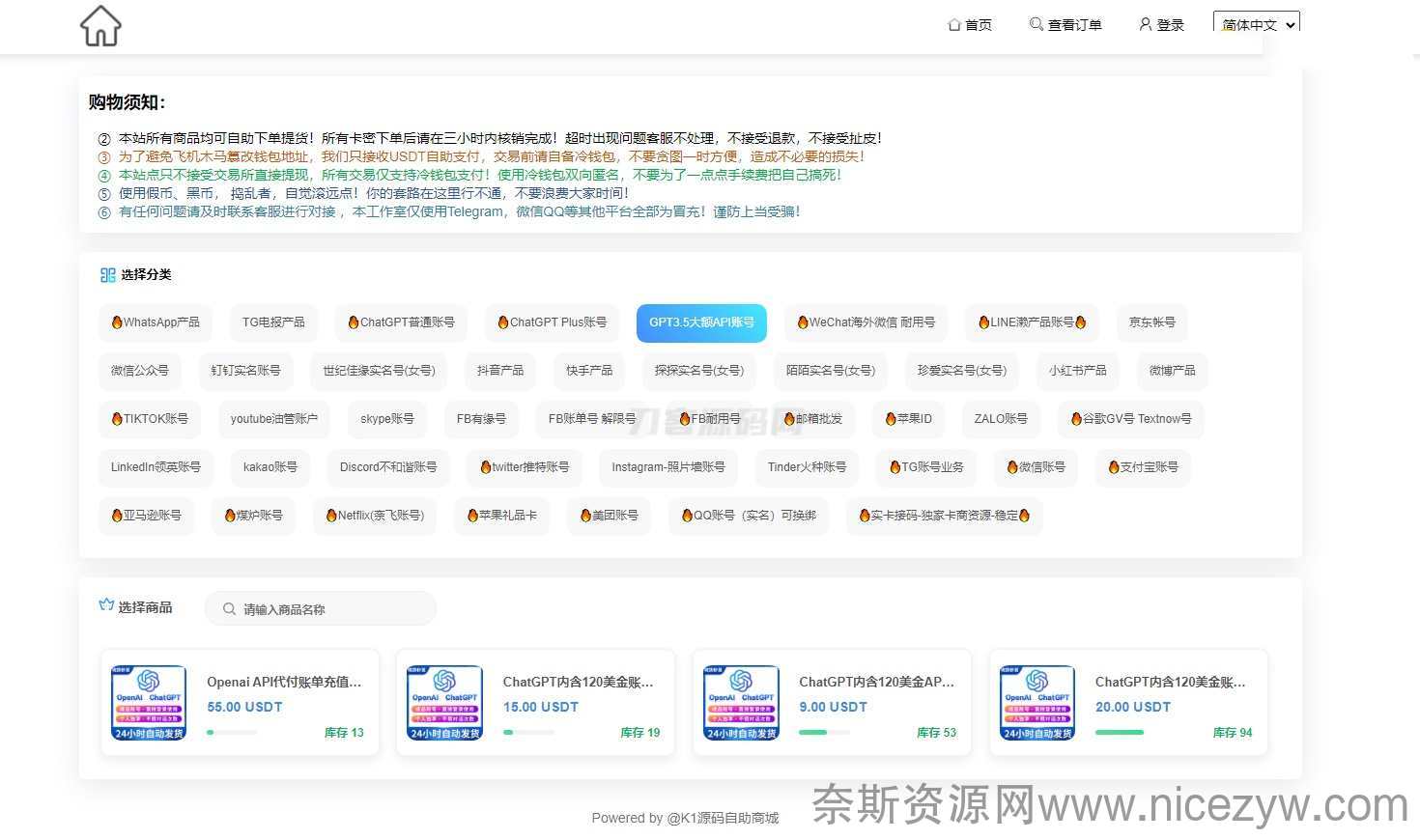The width and height of the screenshot is (1420, 840).
Task: Pick the 京东帐号 category
Action: (x=1152, y=322)
